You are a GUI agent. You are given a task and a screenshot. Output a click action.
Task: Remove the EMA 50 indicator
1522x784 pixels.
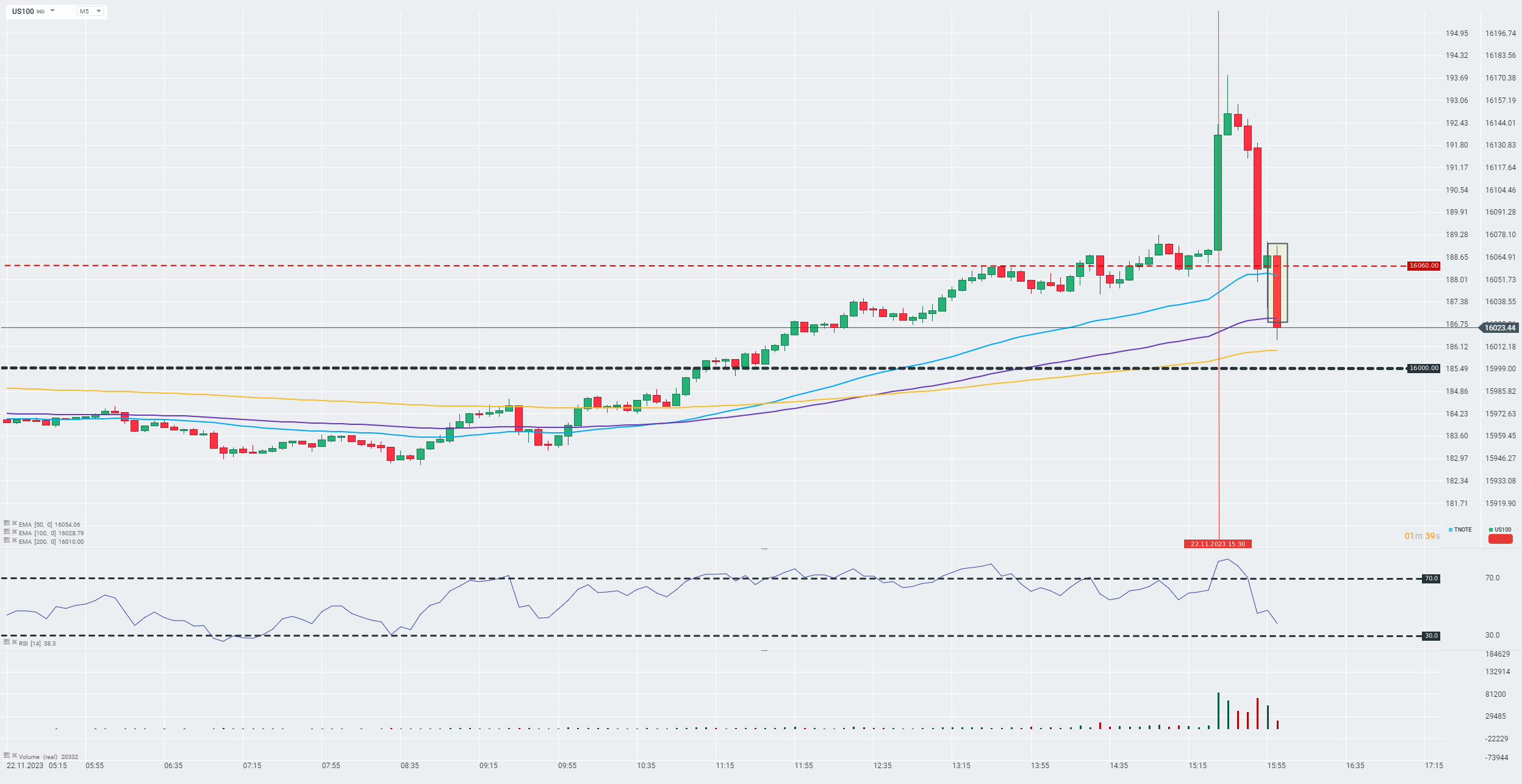pos(14,524)
